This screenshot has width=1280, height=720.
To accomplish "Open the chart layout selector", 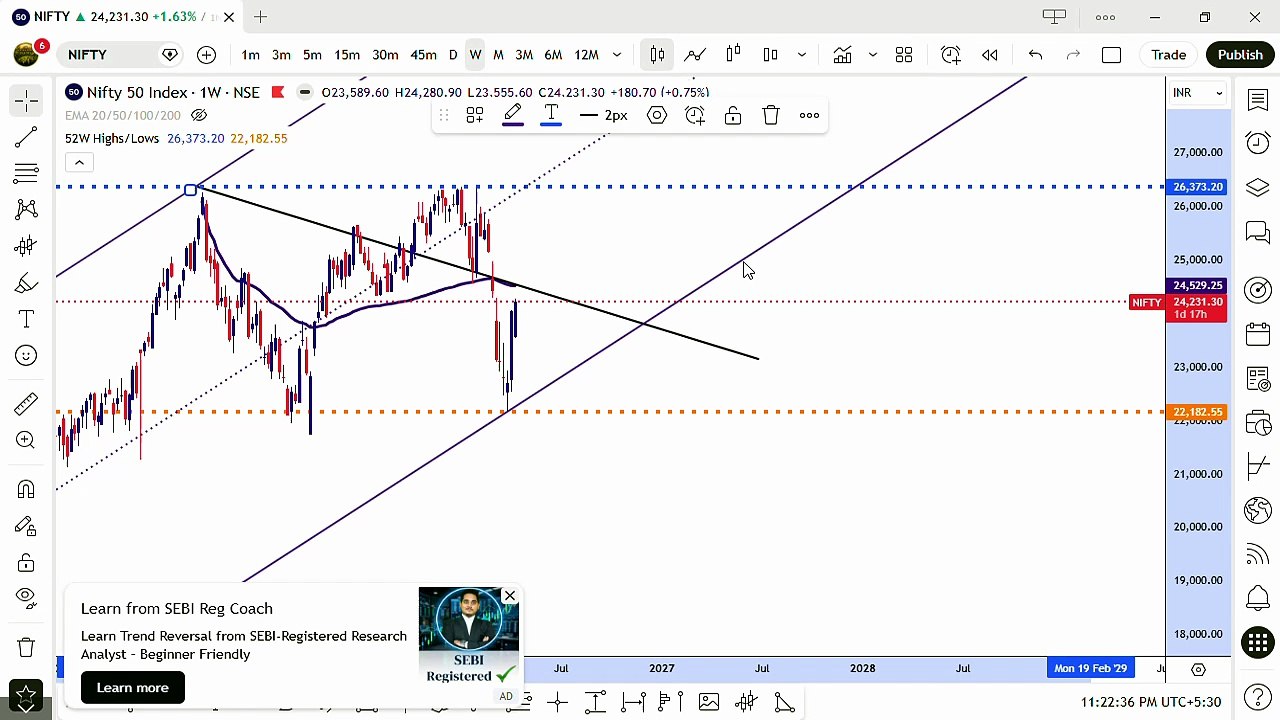I will [1112, 55].
